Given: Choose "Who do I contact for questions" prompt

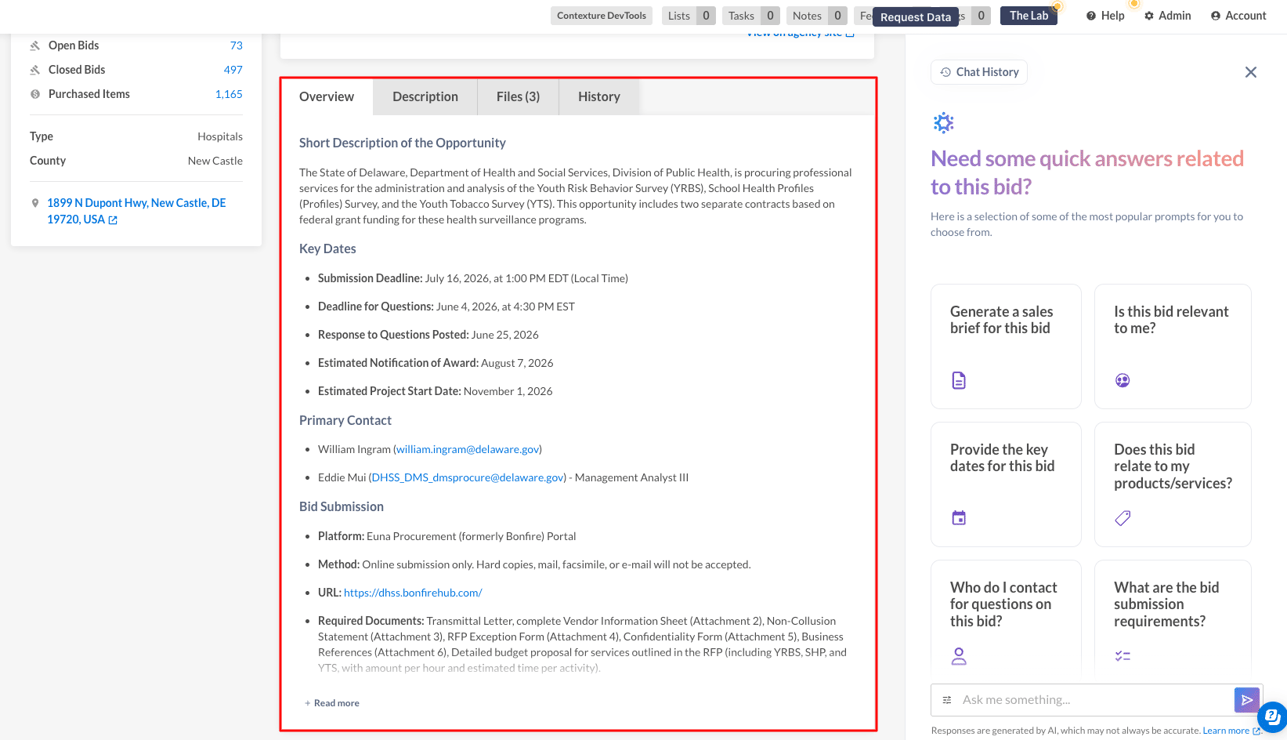Looking at the screenshot, I should click(x=1006, y=620).
